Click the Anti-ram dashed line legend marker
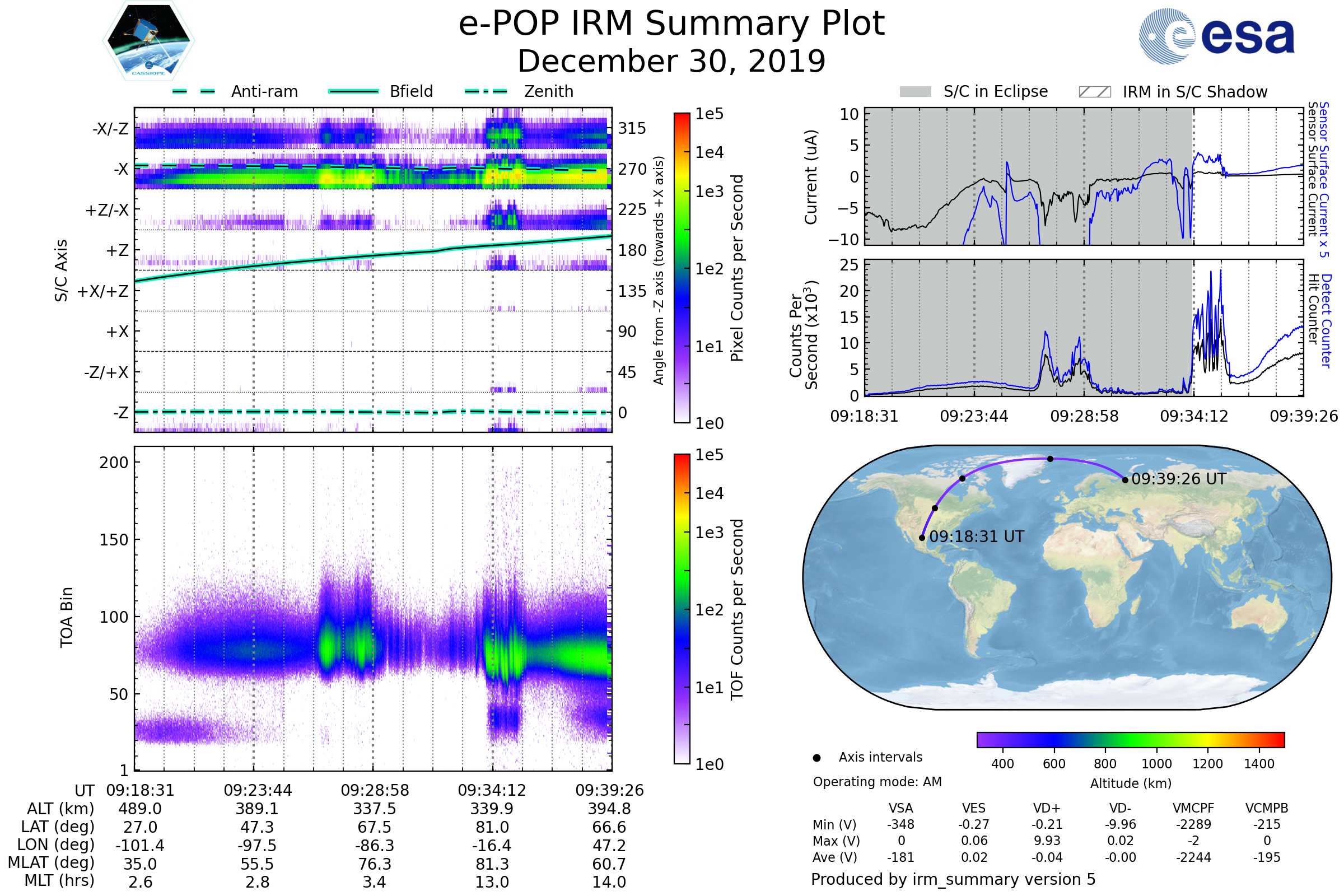This screenshot has width=1344, height=896. tap(194, 91)
